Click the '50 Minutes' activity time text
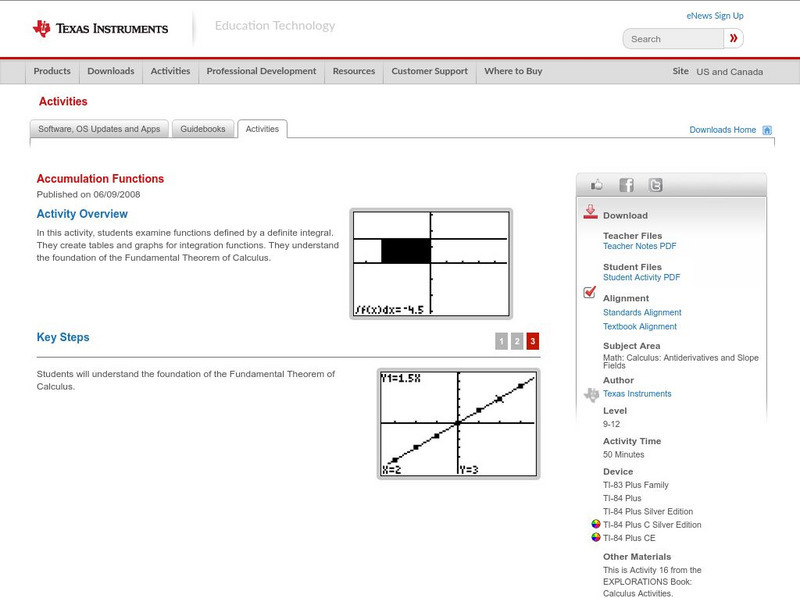Screen dimensions: 800x598 coord(623,455)
